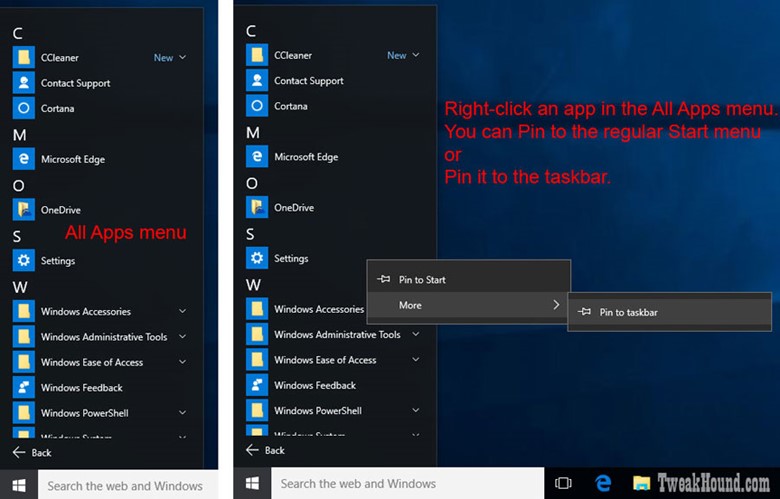This screenshot has height=499, width=780.
Task: Click Settings gear icon in right menu
Action: tap(257, 258)
